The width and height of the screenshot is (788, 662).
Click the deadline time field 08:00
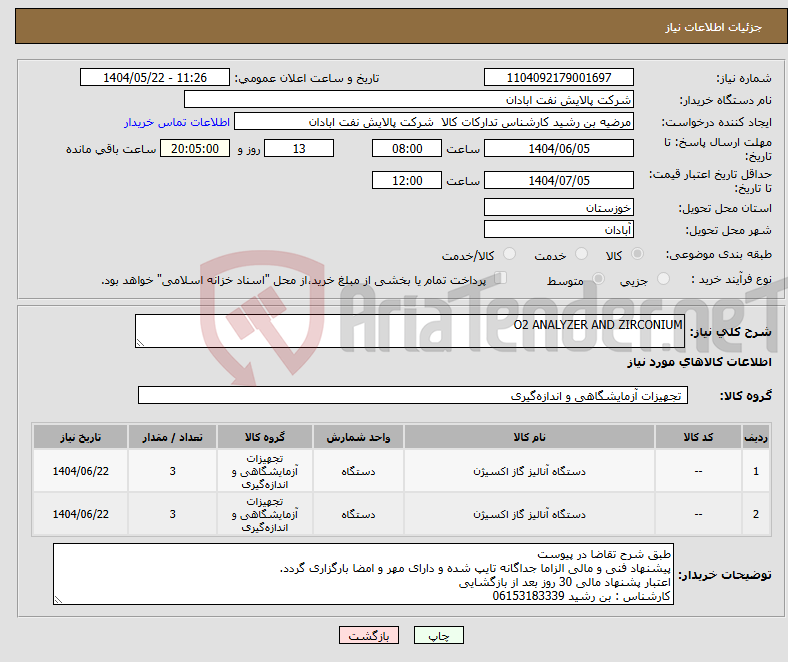tap(407, 148)
